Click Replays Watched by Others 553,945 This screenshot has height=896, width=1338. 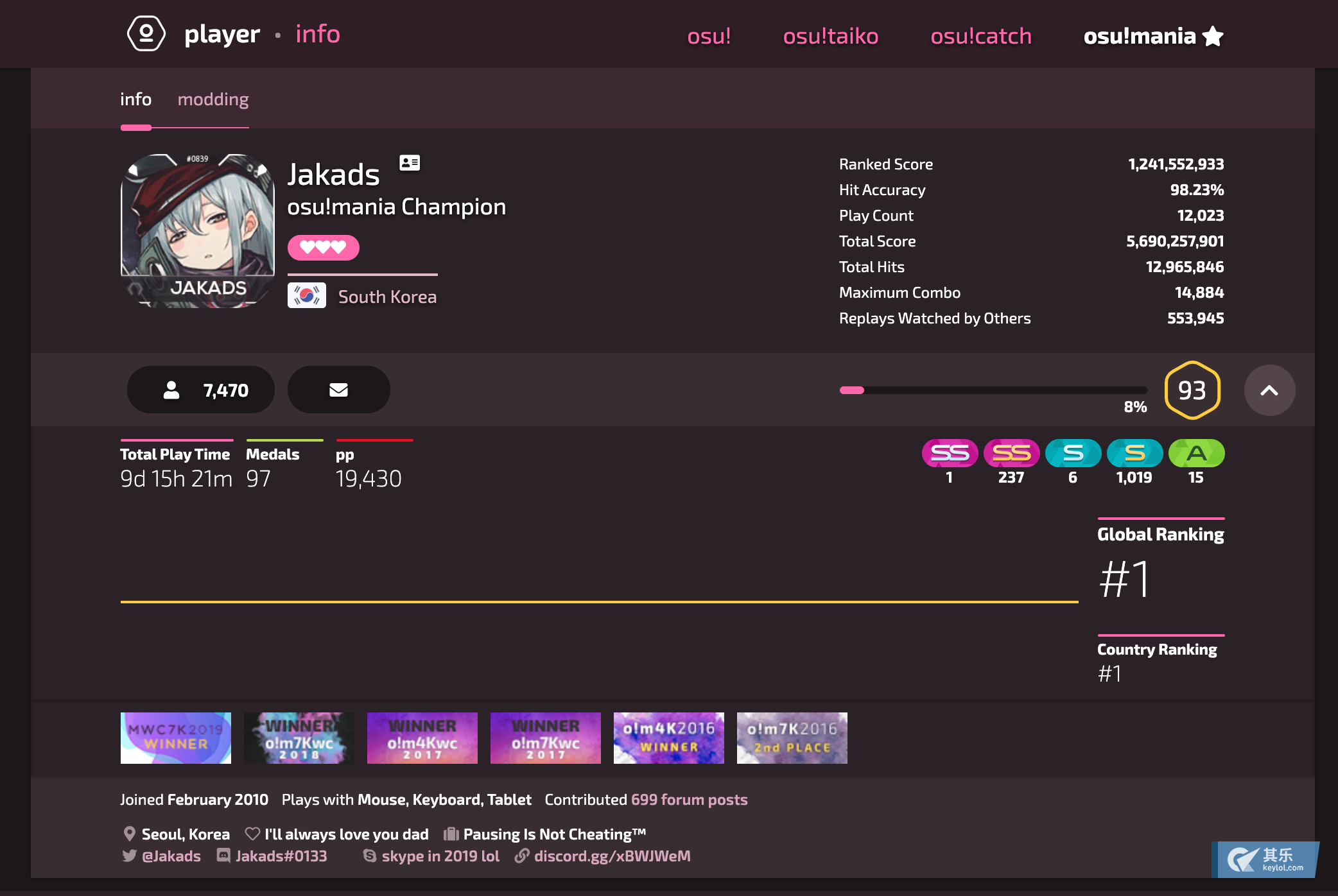coord(1195,318)
